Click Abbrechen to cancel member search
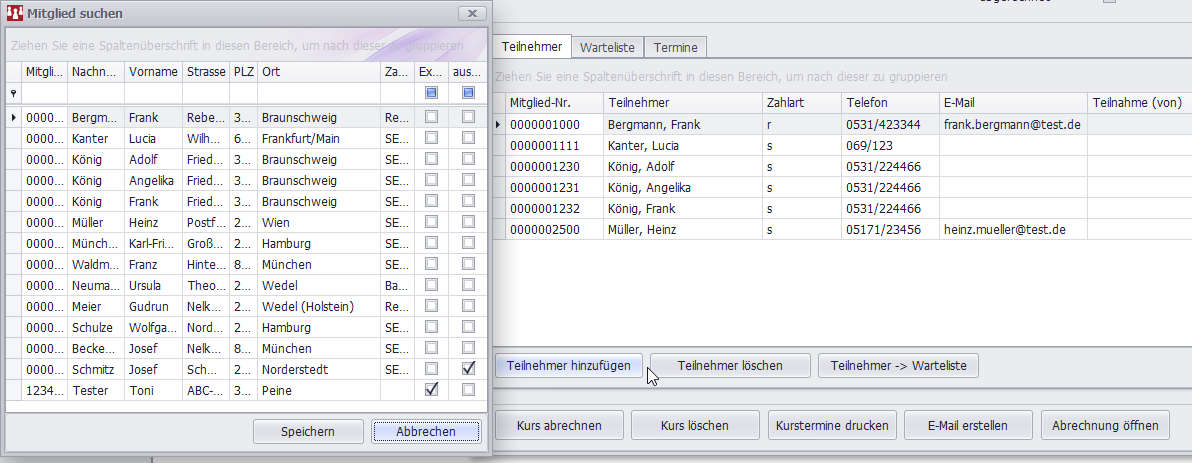The height and width of the screenshot is (463, 1192). click(426, 431)
